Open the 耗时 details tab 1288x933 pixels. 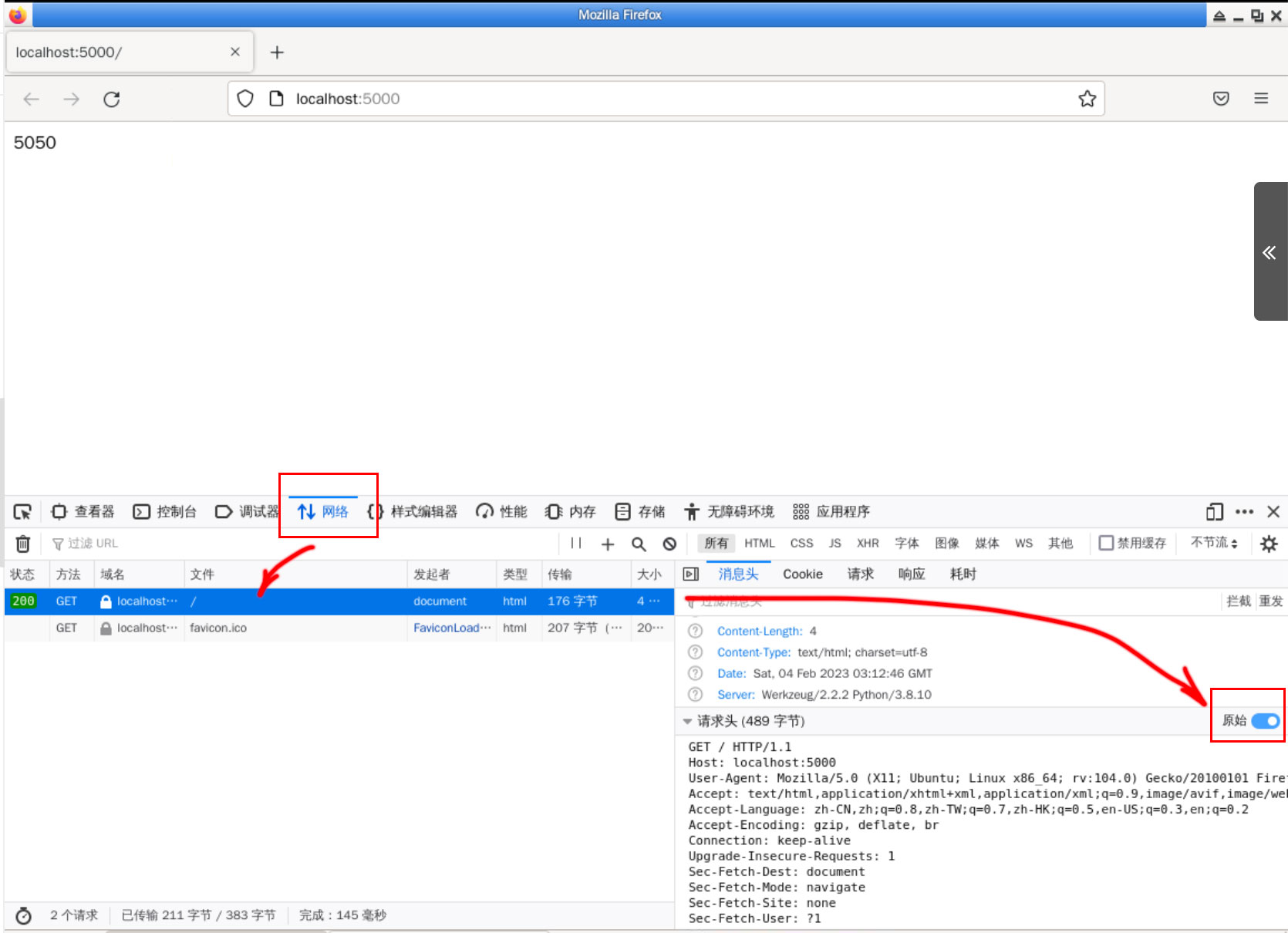click(x=963, y=574)
